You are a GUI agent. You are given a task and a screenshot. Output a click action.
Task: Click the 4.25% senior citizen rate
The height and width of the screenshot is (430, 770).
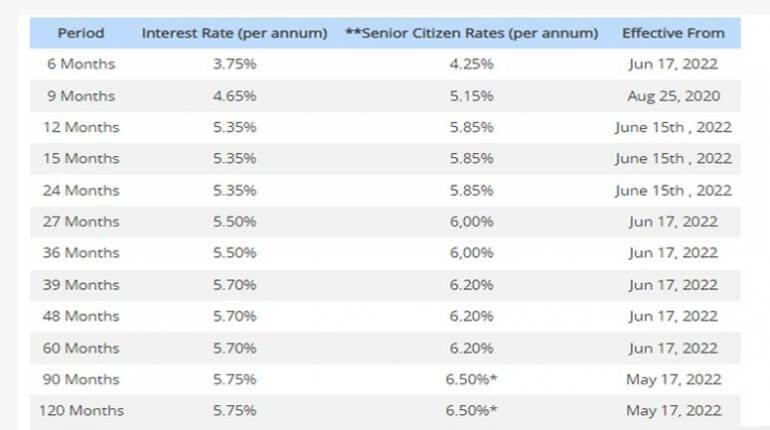click(x=471, y=64)
